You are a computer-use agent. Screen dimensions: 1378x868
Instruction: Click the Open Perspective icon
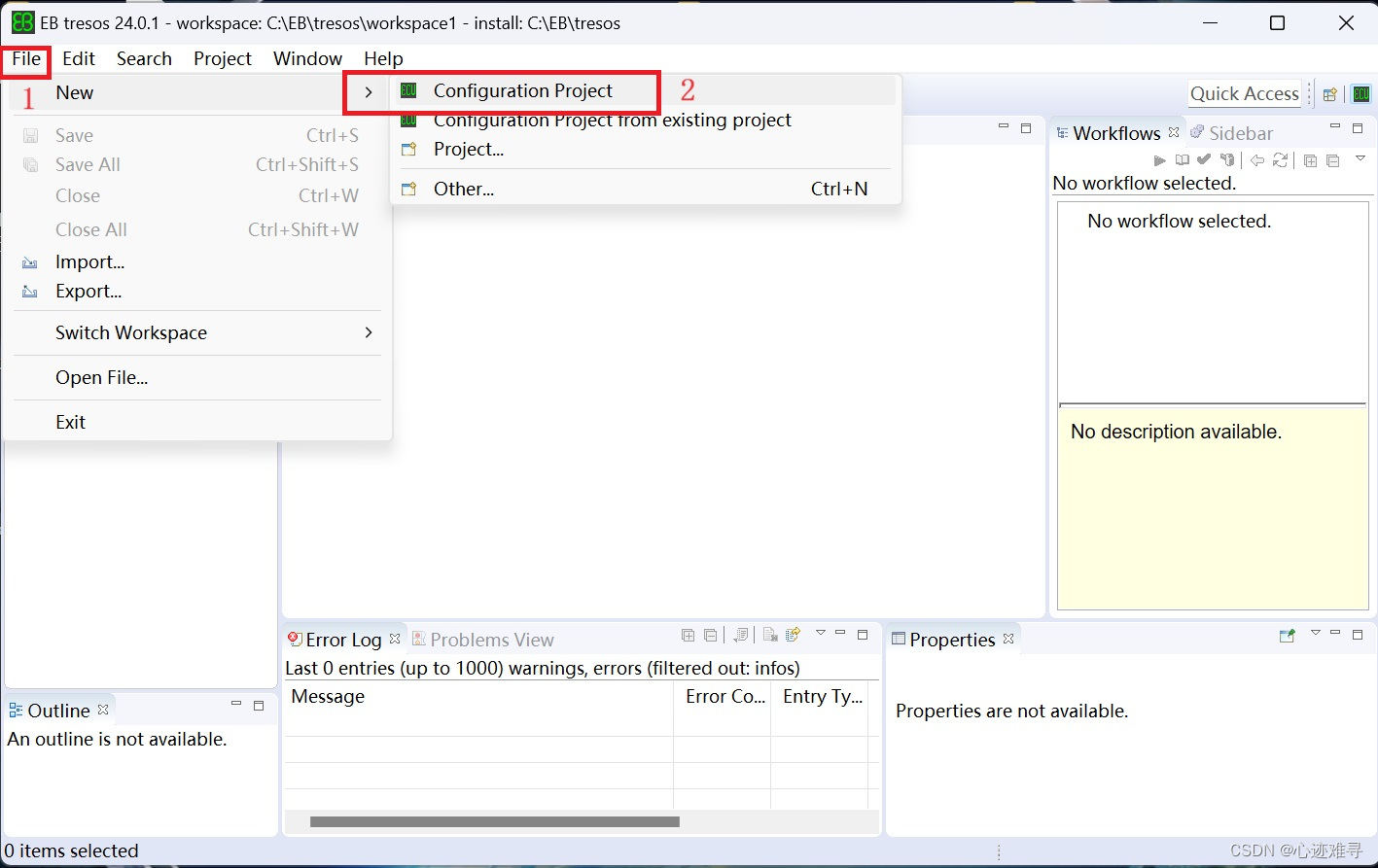[x=1329, y=94]
